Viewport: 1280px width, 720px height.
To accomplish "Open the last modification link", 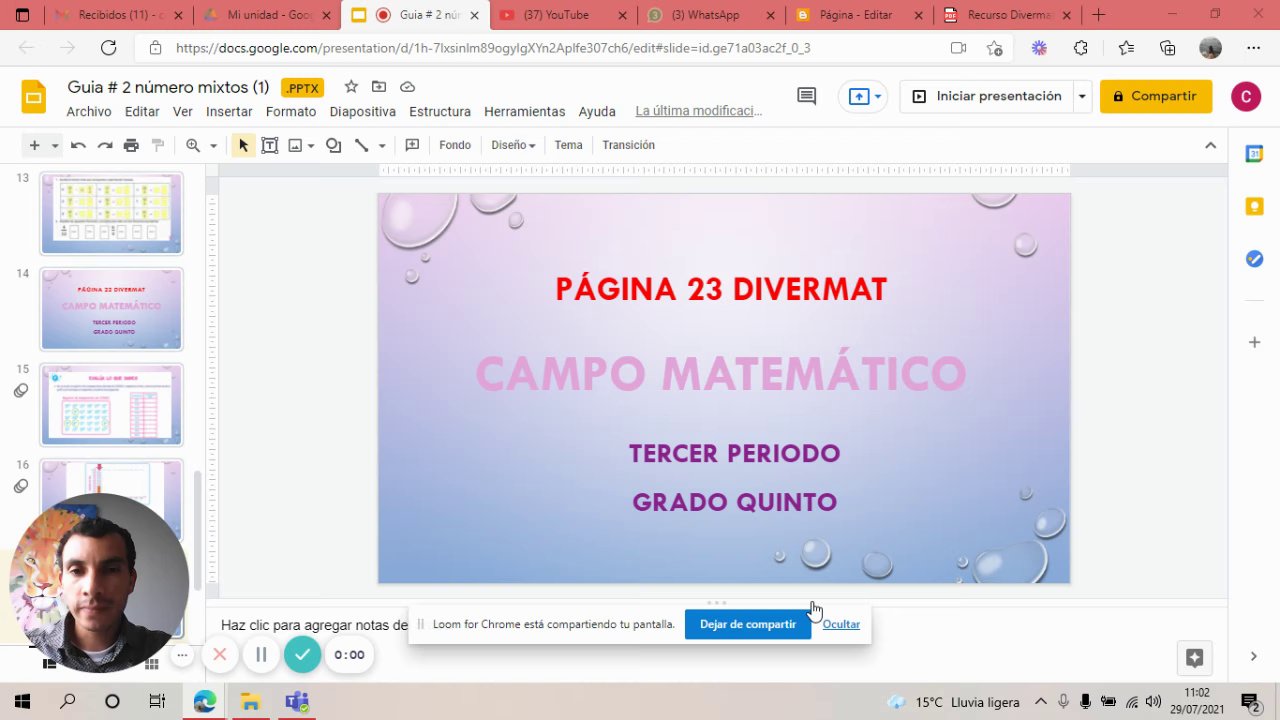I will [699, 112].
